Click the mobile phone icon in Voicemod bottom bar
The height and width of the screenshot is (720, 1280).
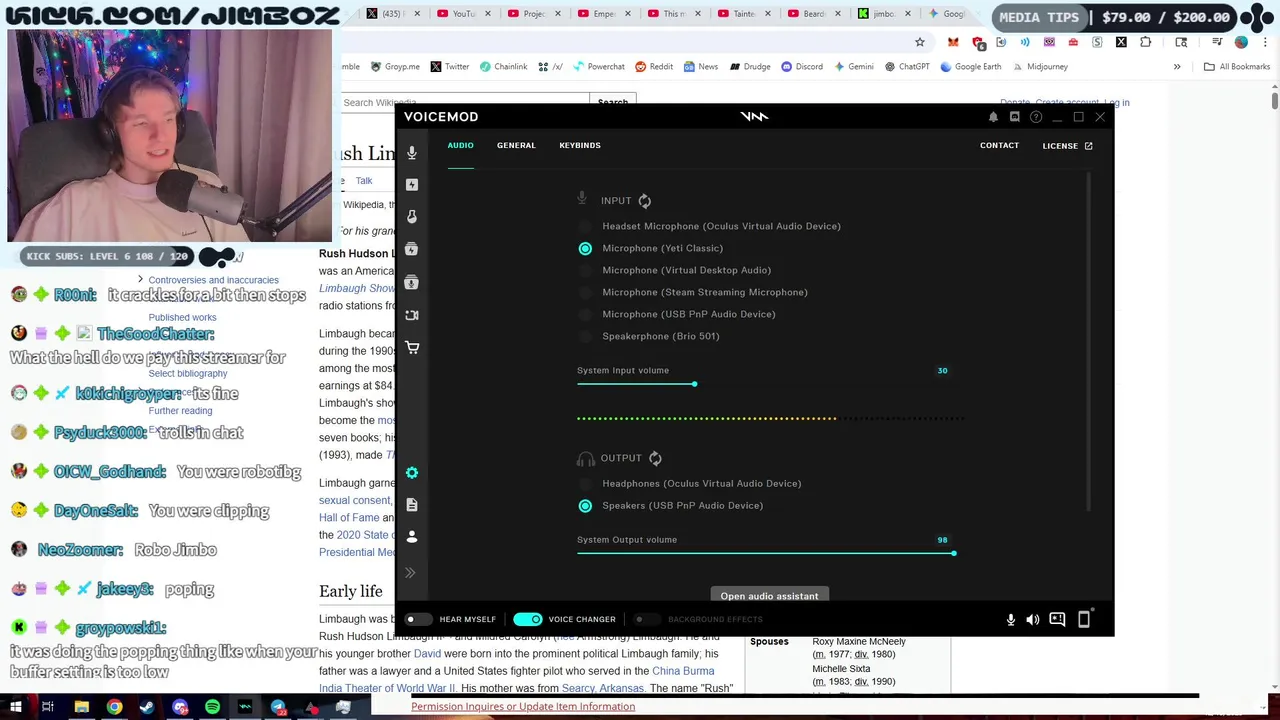point(1084,620)
